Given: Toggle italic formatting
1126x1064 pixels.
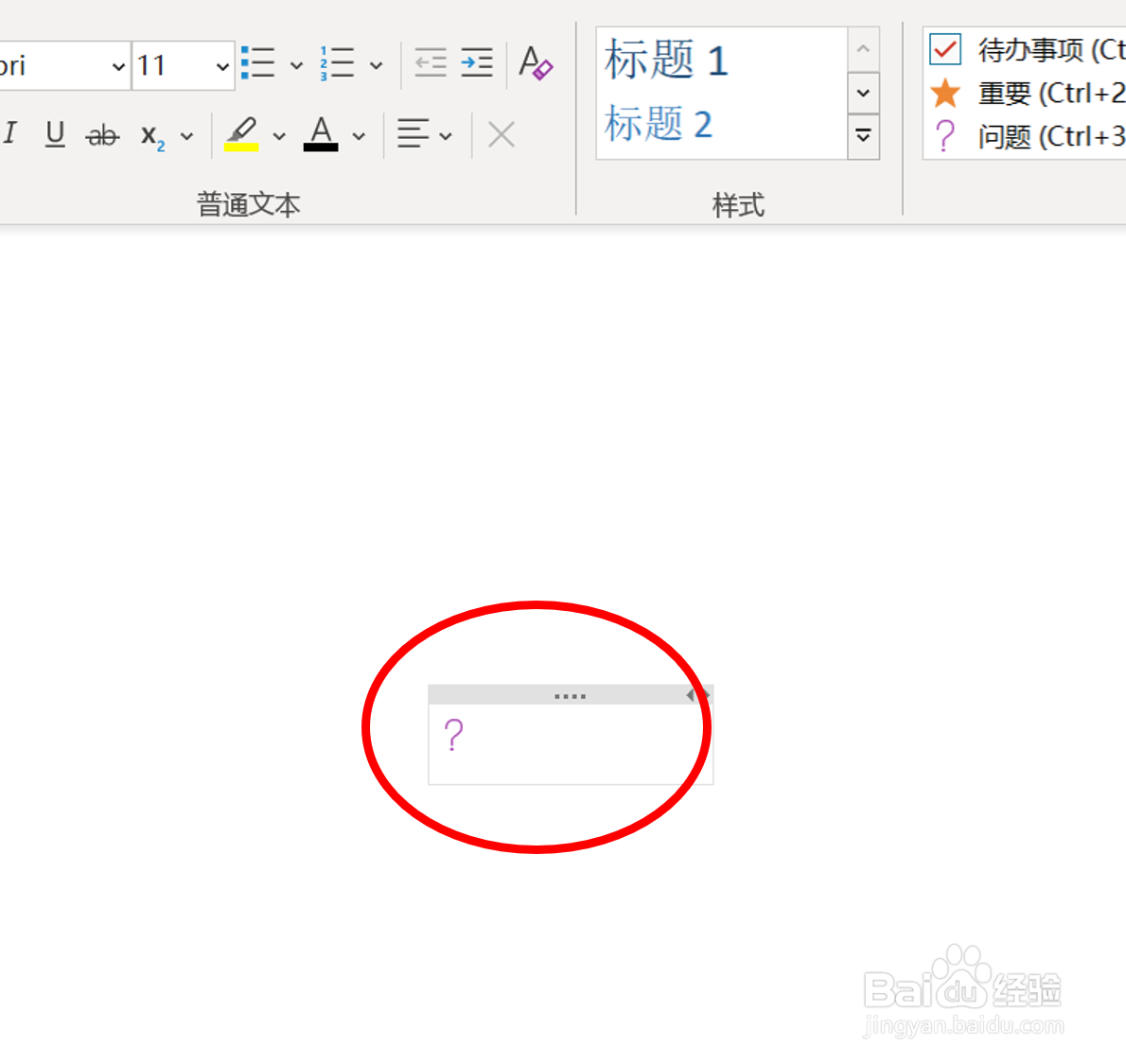Looking at the screenshot, I should [x=10, y=134].
